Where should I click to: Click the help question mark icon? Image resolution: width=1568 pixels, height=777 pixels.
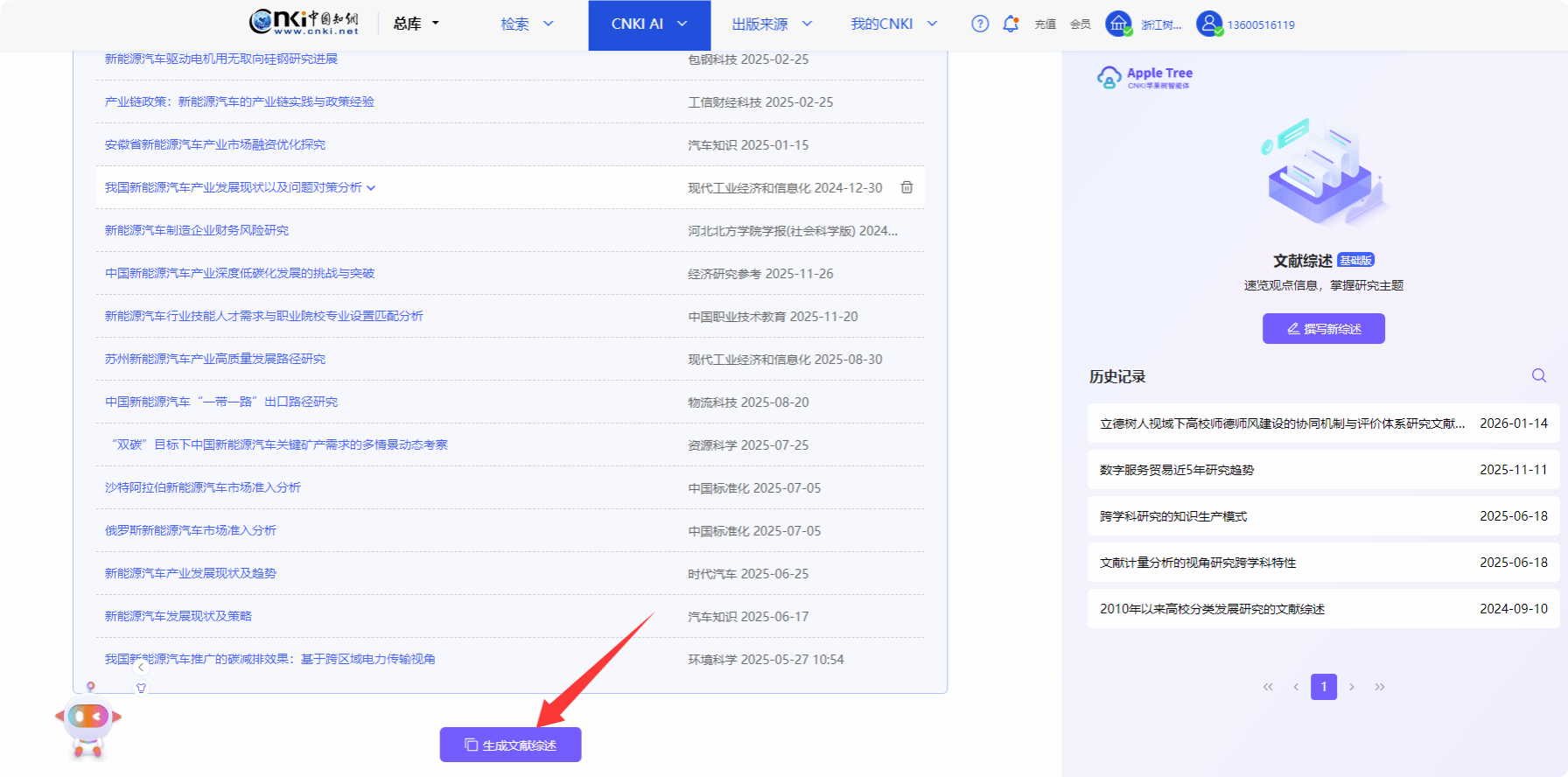tap(980, 24)
